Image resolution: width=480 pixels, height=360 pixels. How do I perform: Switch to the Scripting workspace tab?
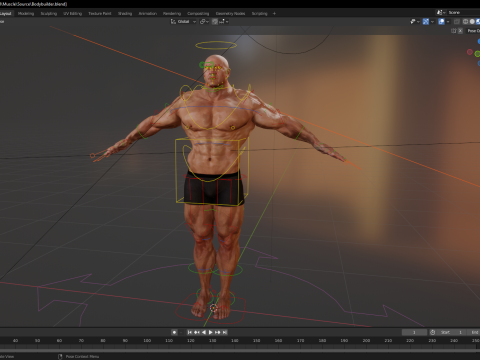coord(260,14)
